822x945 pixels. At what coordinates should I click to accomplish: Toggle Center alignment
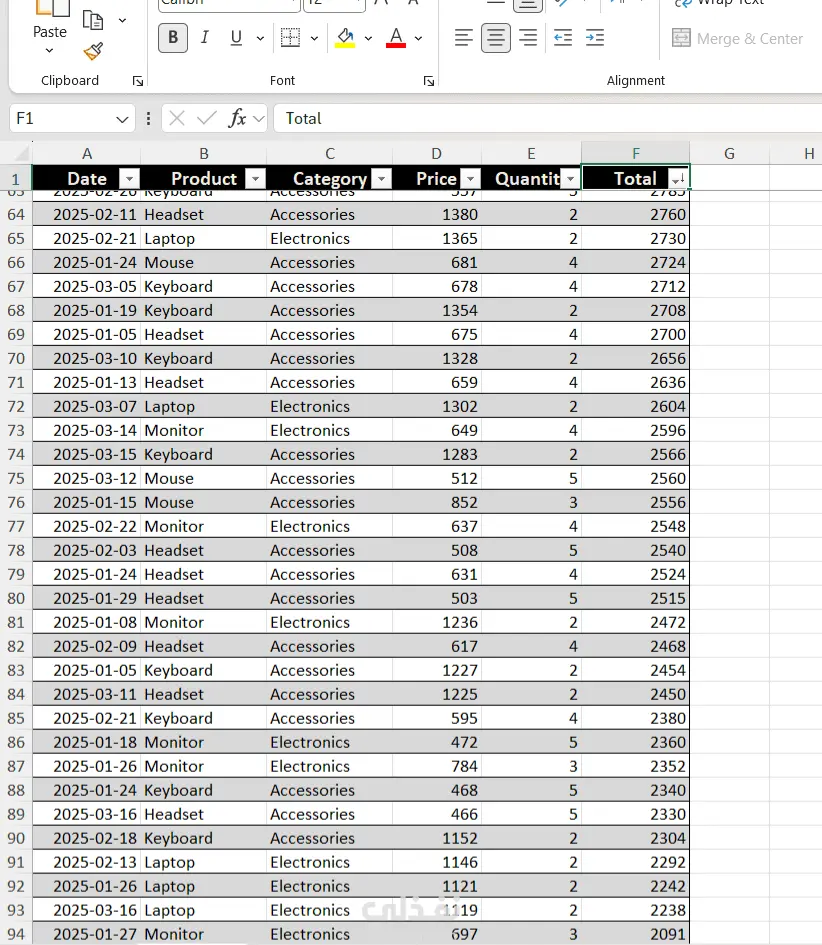[496, 38]
